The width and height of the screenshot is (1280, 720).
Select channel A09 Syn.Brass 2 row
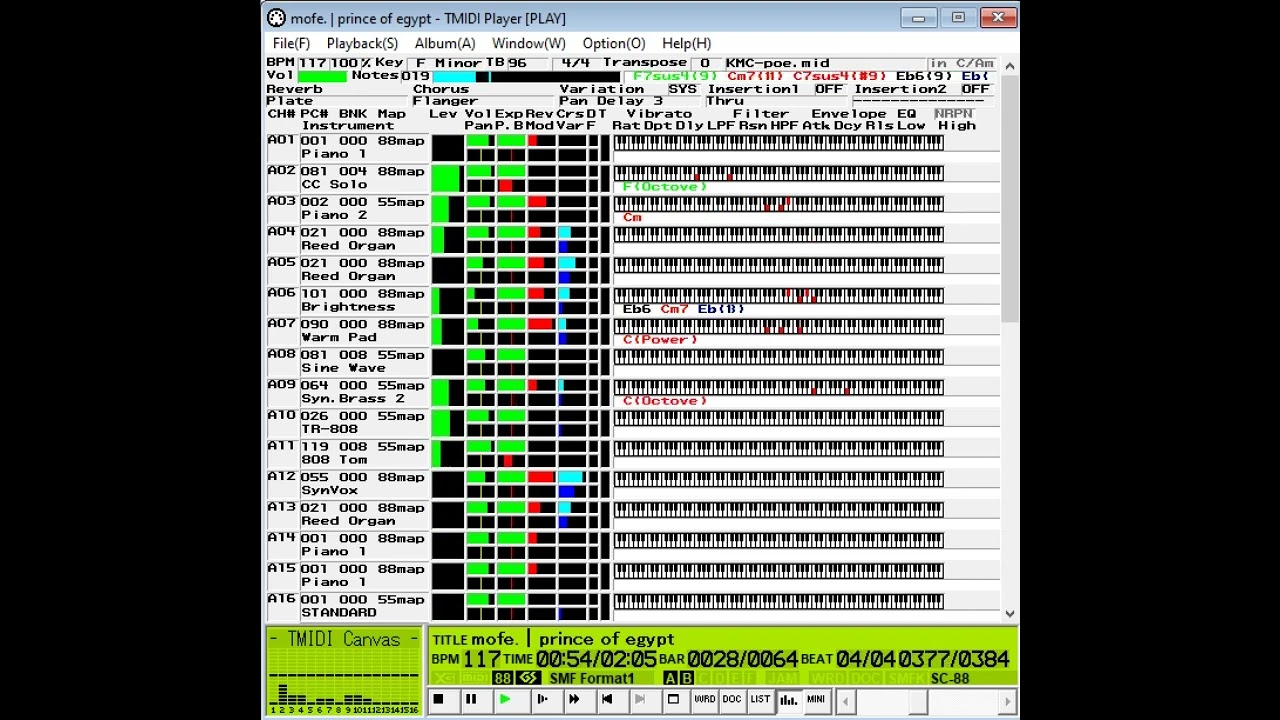tap(632, 392)
